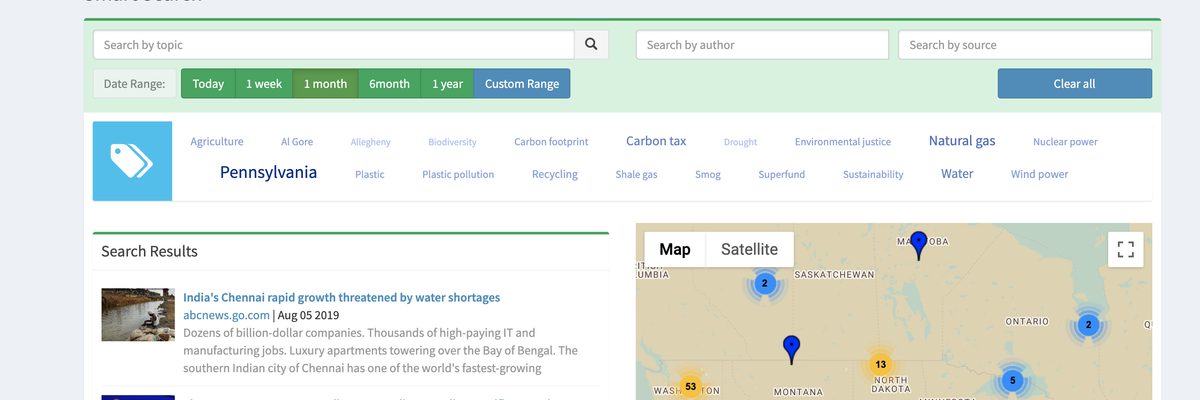The height and width of the screenshot is (400, 1200).
Task: Focus the Search by author field
Action: pos(762,45)
